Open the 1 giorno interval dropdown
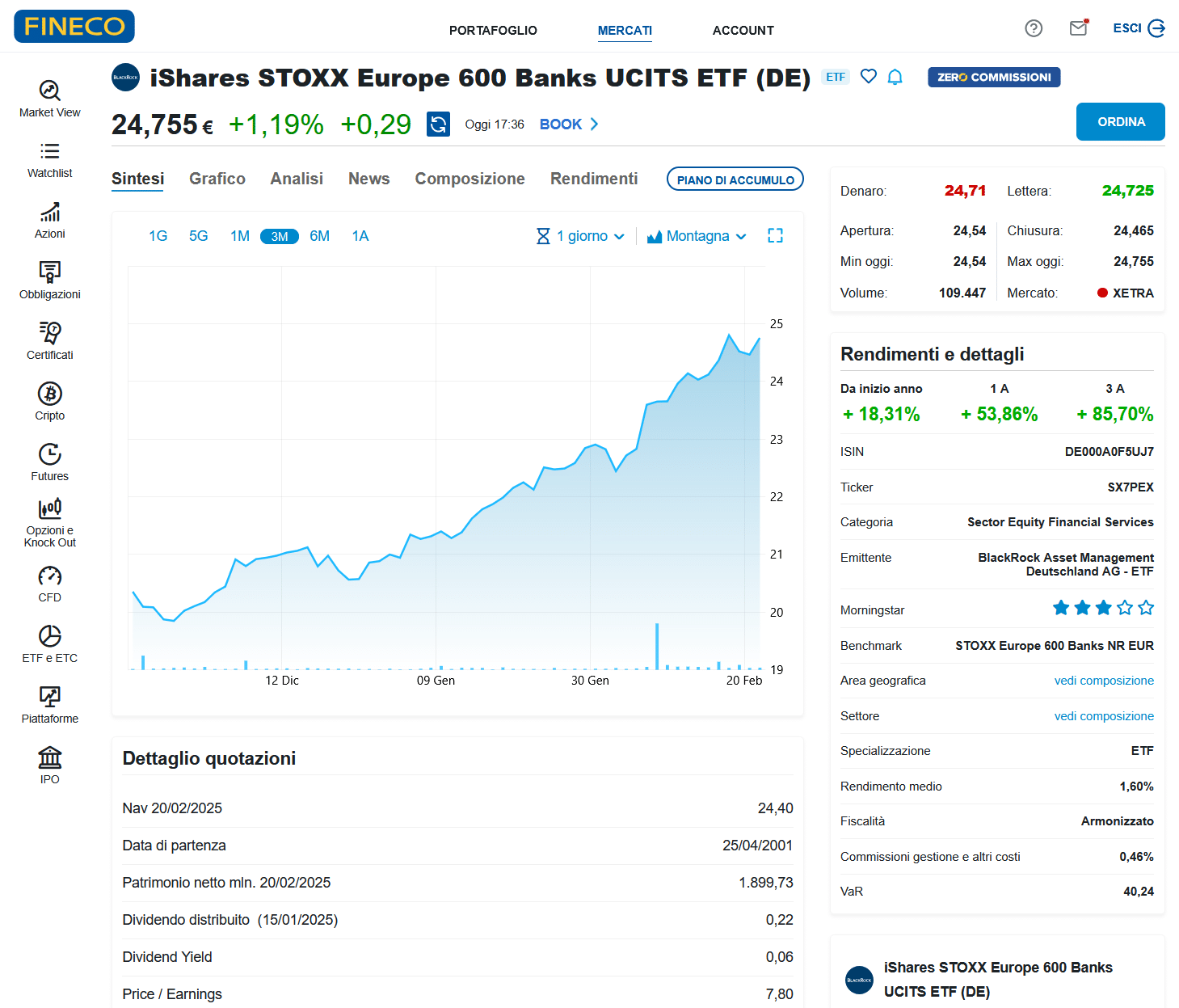 (580, 236)
